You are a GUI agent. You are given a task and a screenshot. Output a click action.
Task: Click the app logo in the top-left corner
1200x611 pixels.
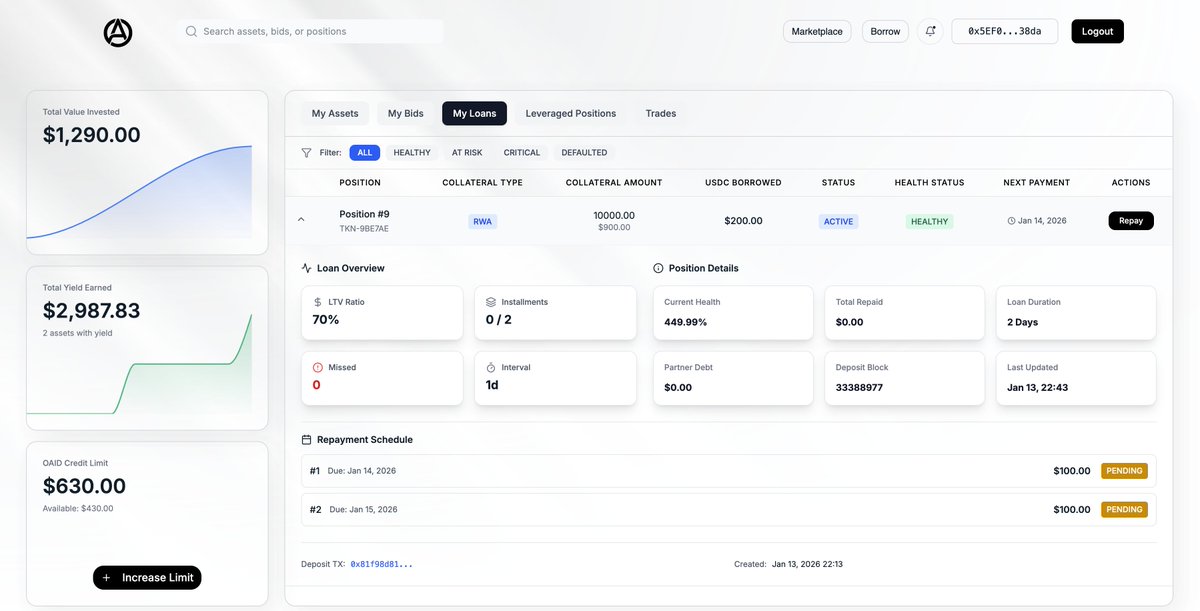[118, 32]
